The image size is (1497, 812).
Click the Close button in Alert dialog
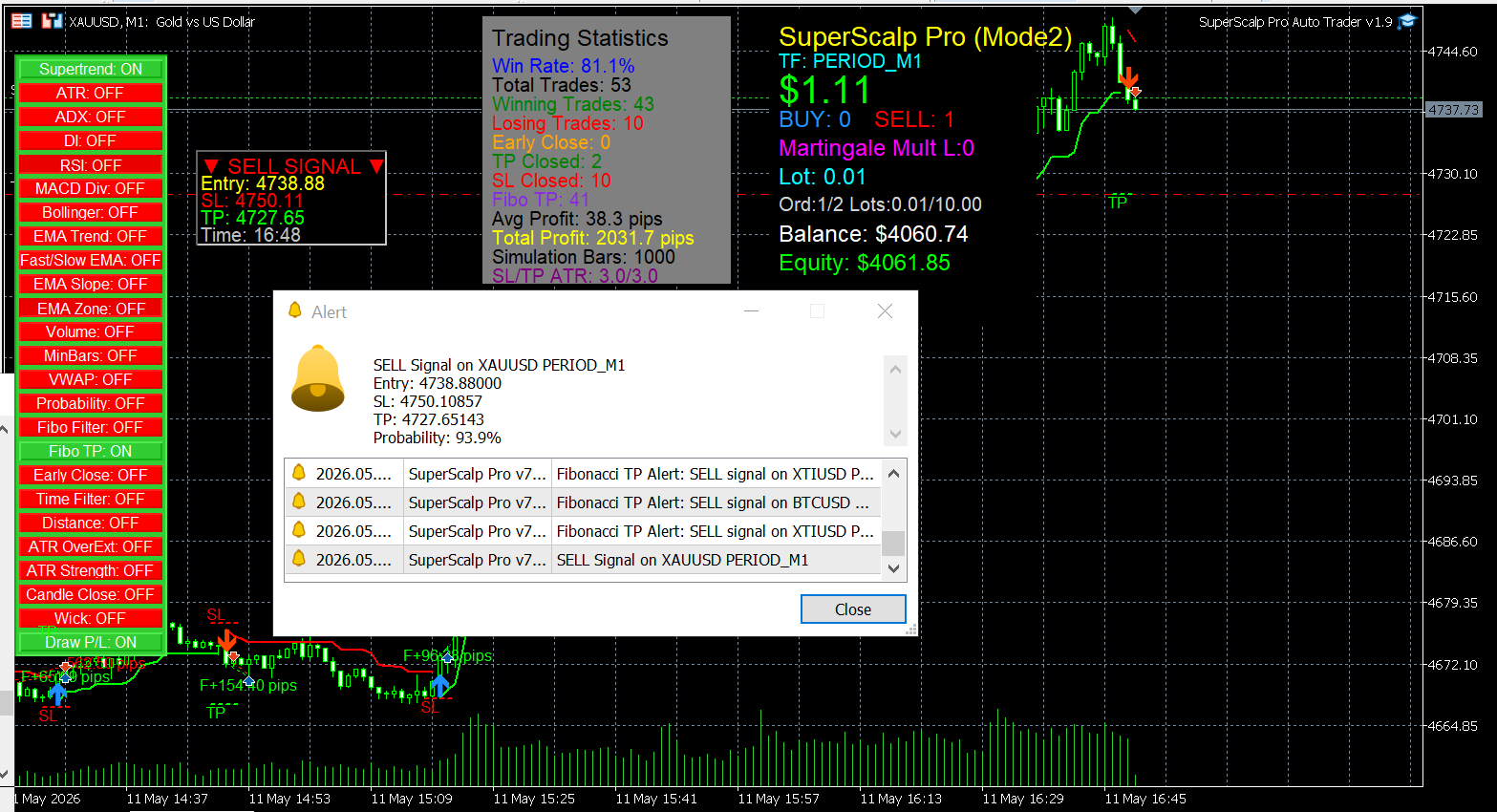[853, 609]
